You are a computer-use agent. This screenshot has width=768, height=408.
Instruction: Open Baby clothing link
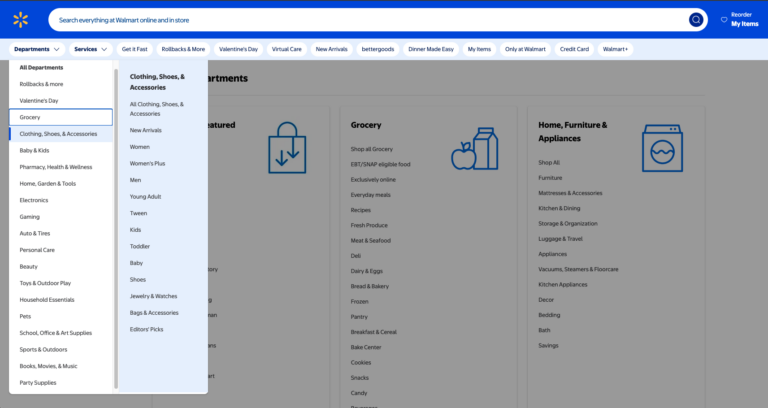(x=136, y=264)
